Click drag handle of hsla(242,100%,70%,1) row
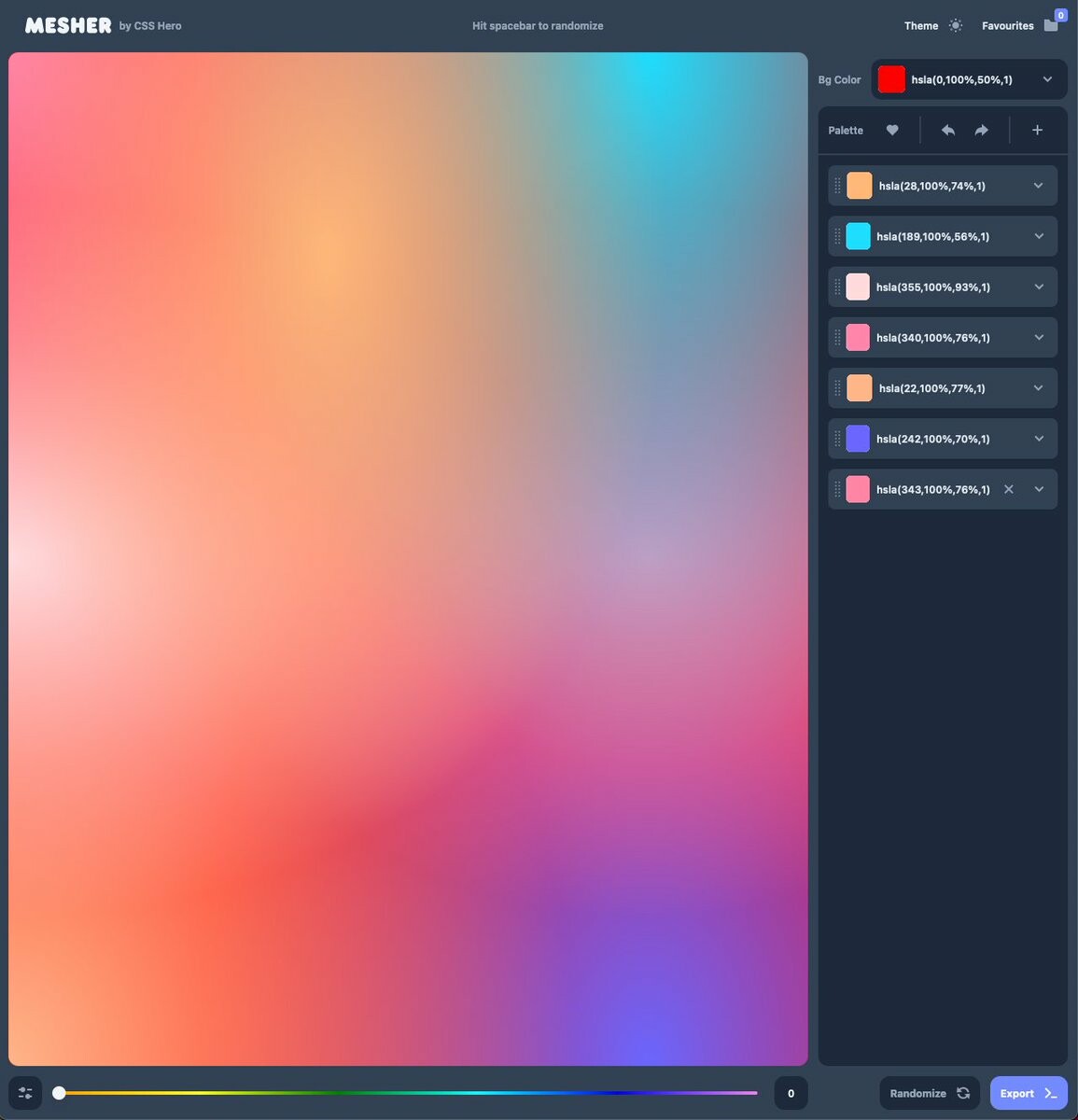1078x1120 pixels. [x=837, y=439]
